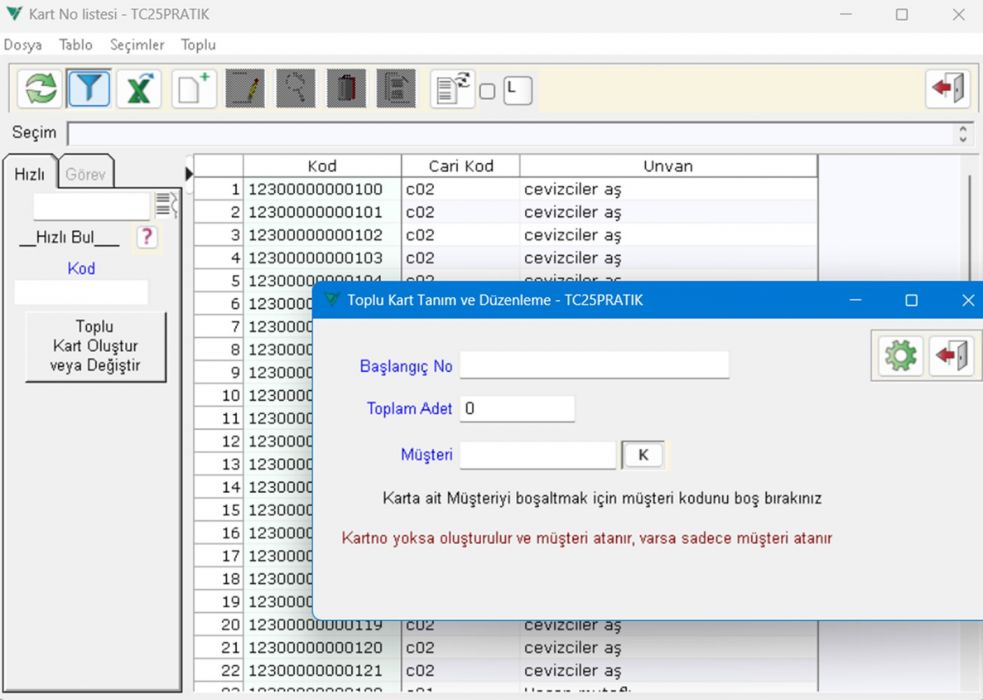The width and height of the screenshot is (983, 700).
Task: Click the red door exit icon in main toolbar
Action: click(x=946, y=89)
